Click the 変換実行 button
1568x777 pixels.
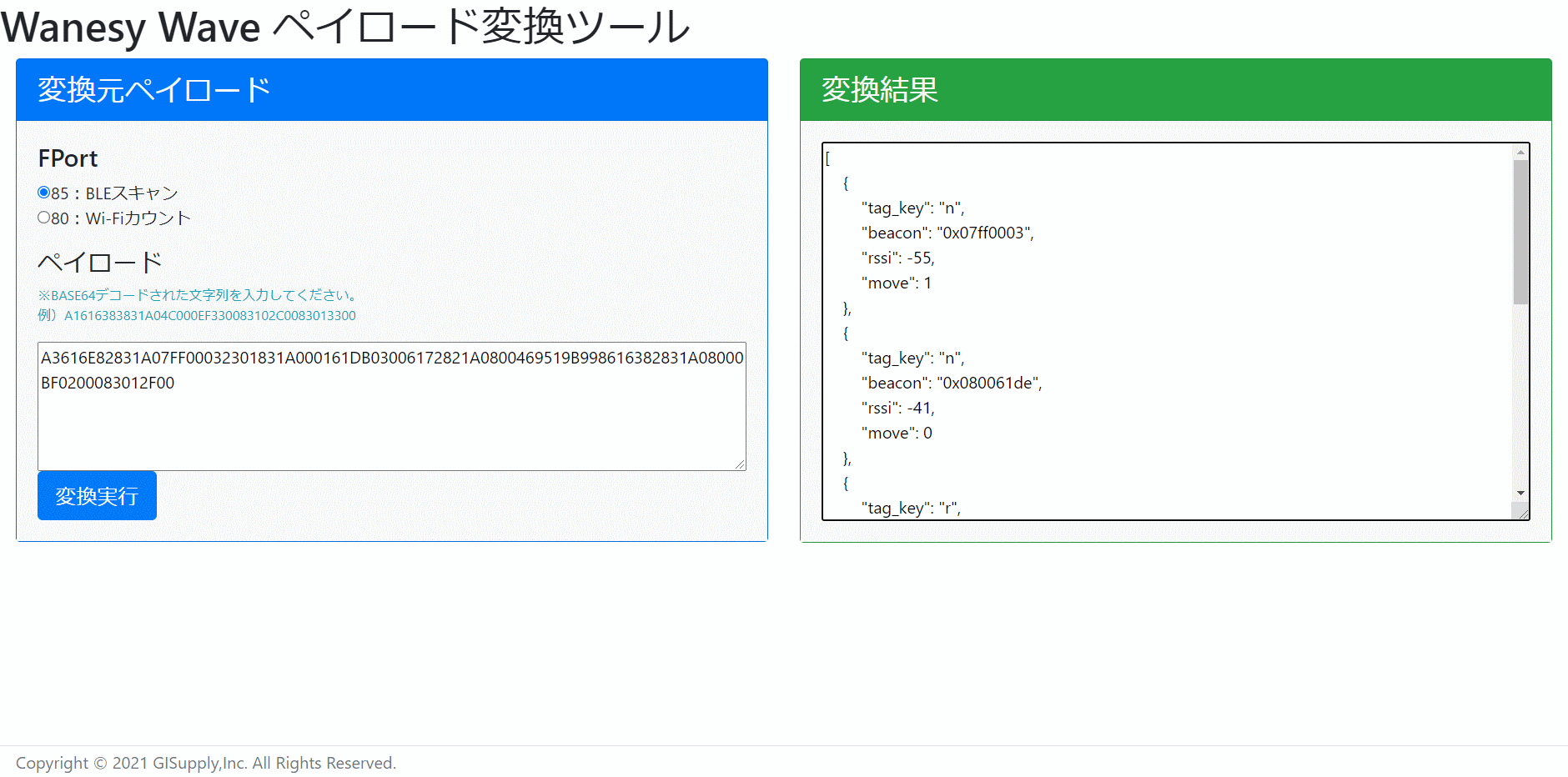pos(97,496)
